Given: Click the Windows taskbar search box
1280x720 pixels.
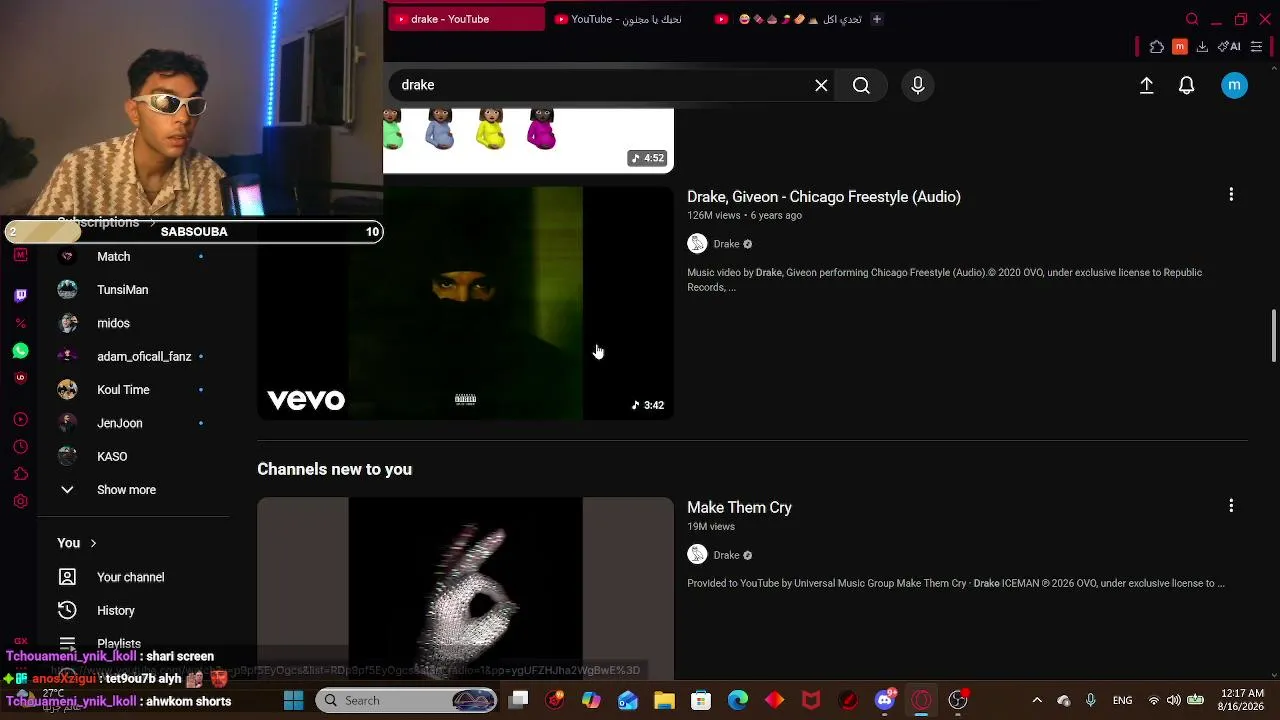Looking at the screenshot, I should [407, 701].
